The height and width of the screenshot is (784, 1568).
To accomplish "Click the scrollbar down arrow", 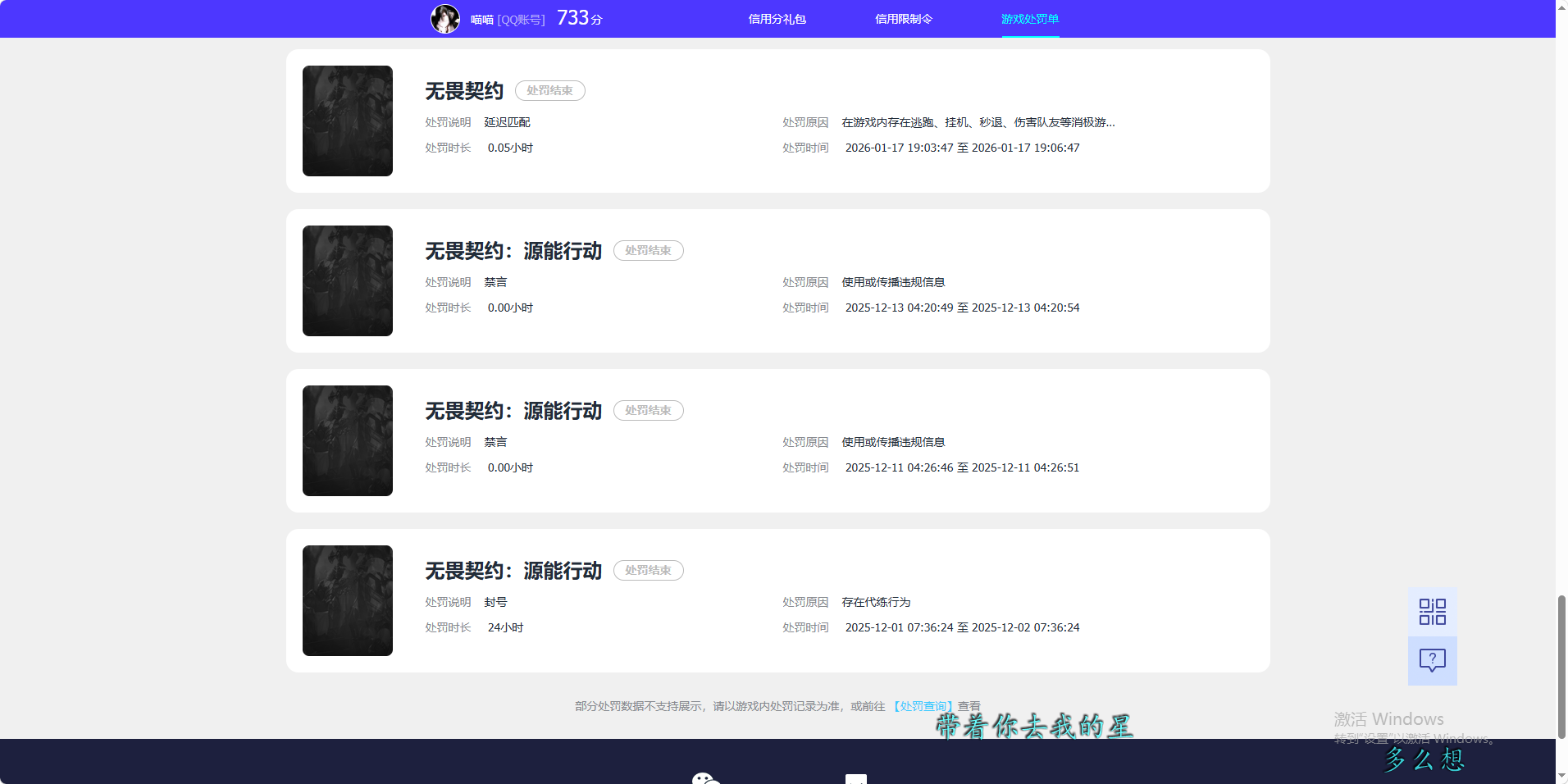I will pyautogui.click(x=1561, y=774).
